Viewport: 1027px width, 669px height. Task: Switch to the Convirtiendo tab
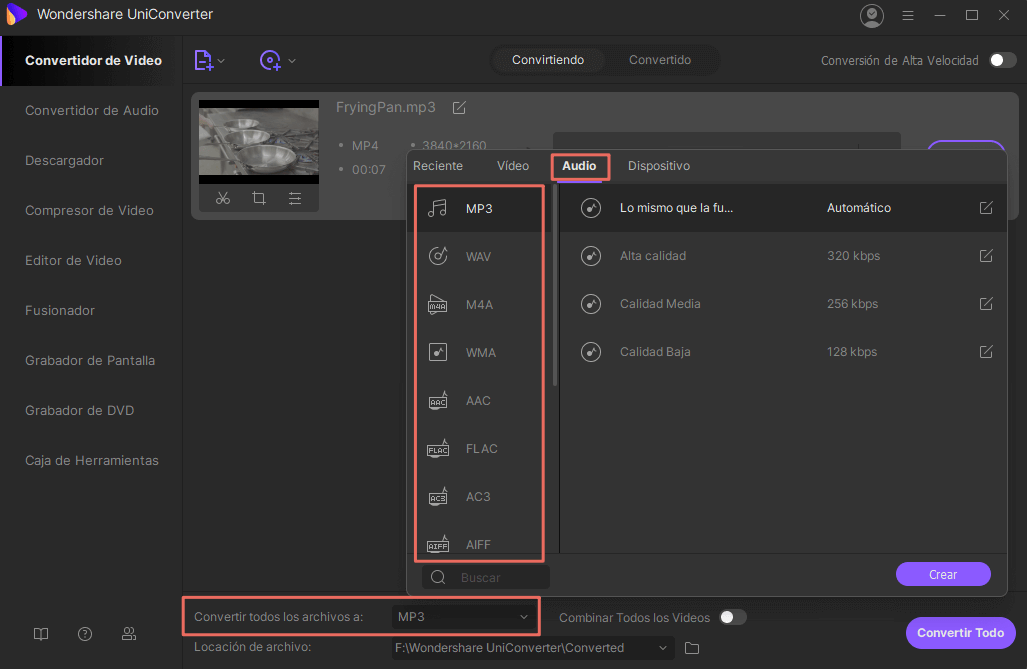(x=548, y=60)
